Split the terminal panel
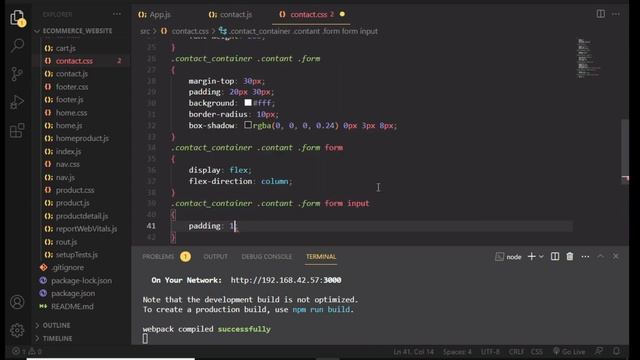Viewport: 640px width, 360px height. (x=555, y=256)
